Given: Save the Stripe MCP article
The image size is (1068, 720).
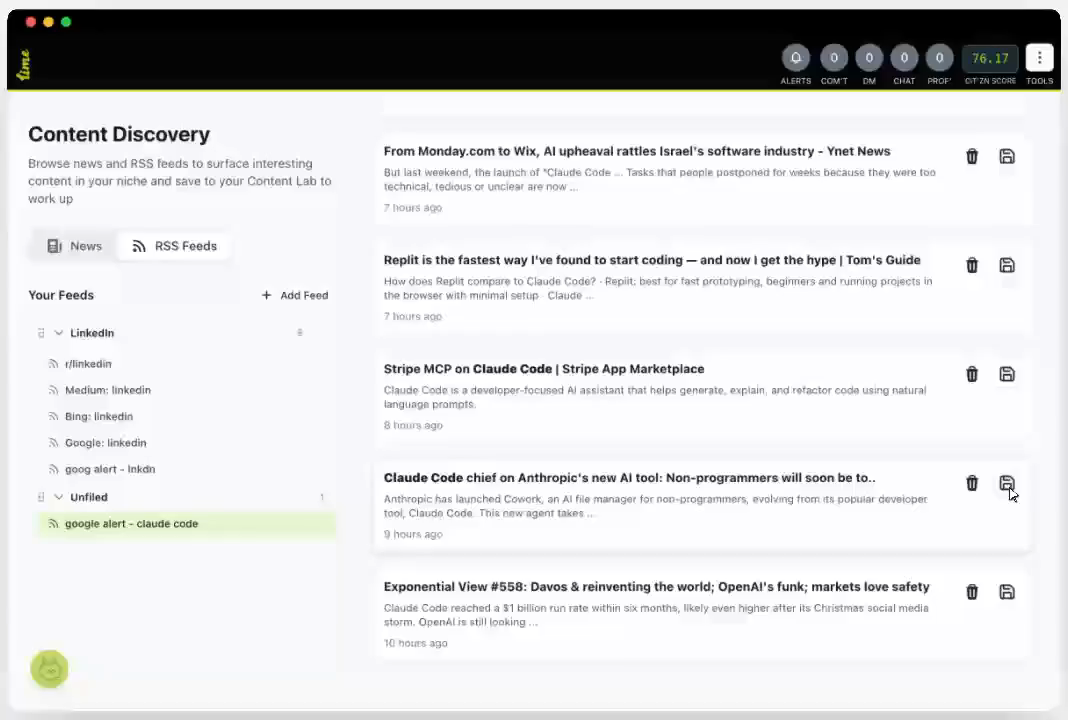Looking at the screenshot, I should [1007, 375].
